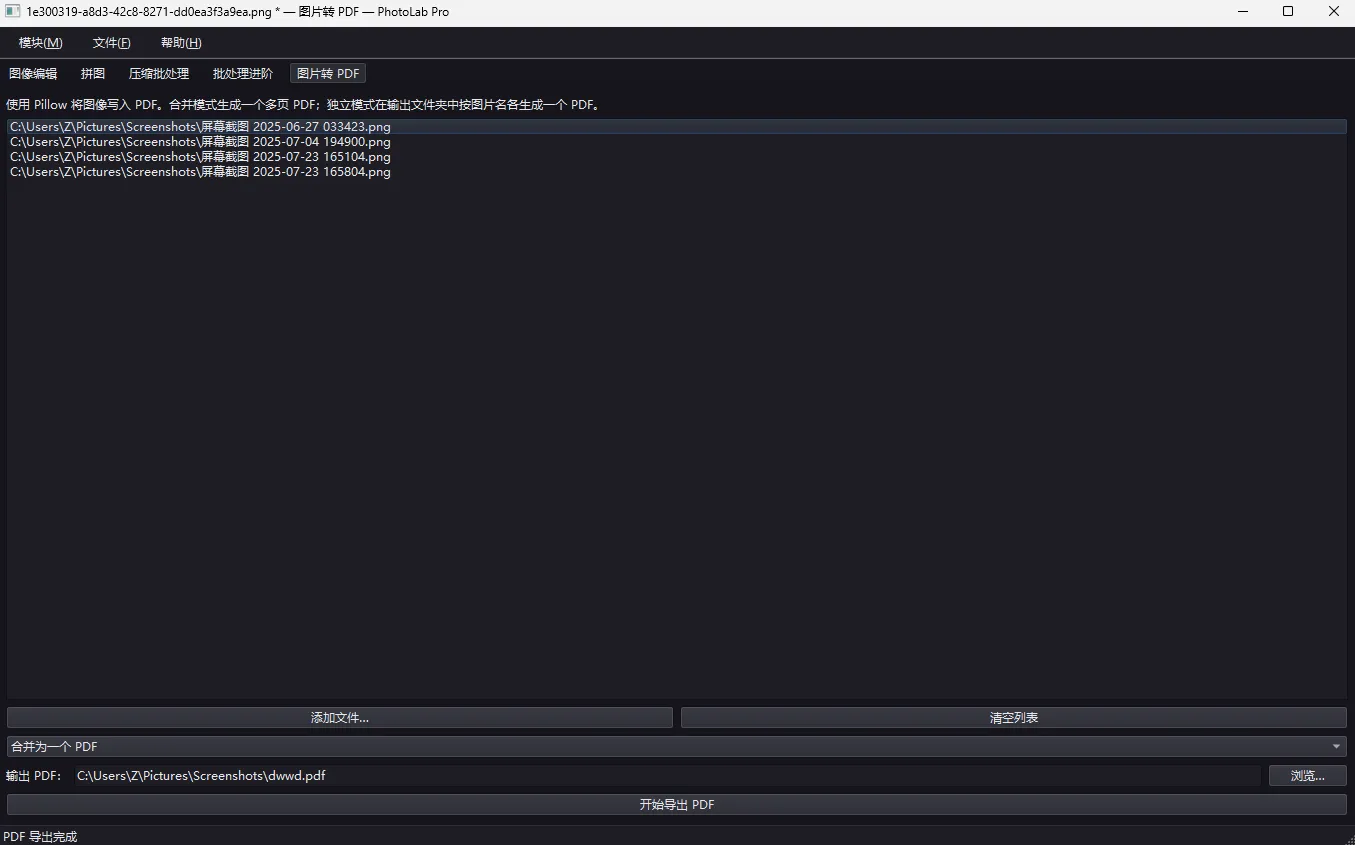Close the PhotoLab Pro window

(1333, 12)
